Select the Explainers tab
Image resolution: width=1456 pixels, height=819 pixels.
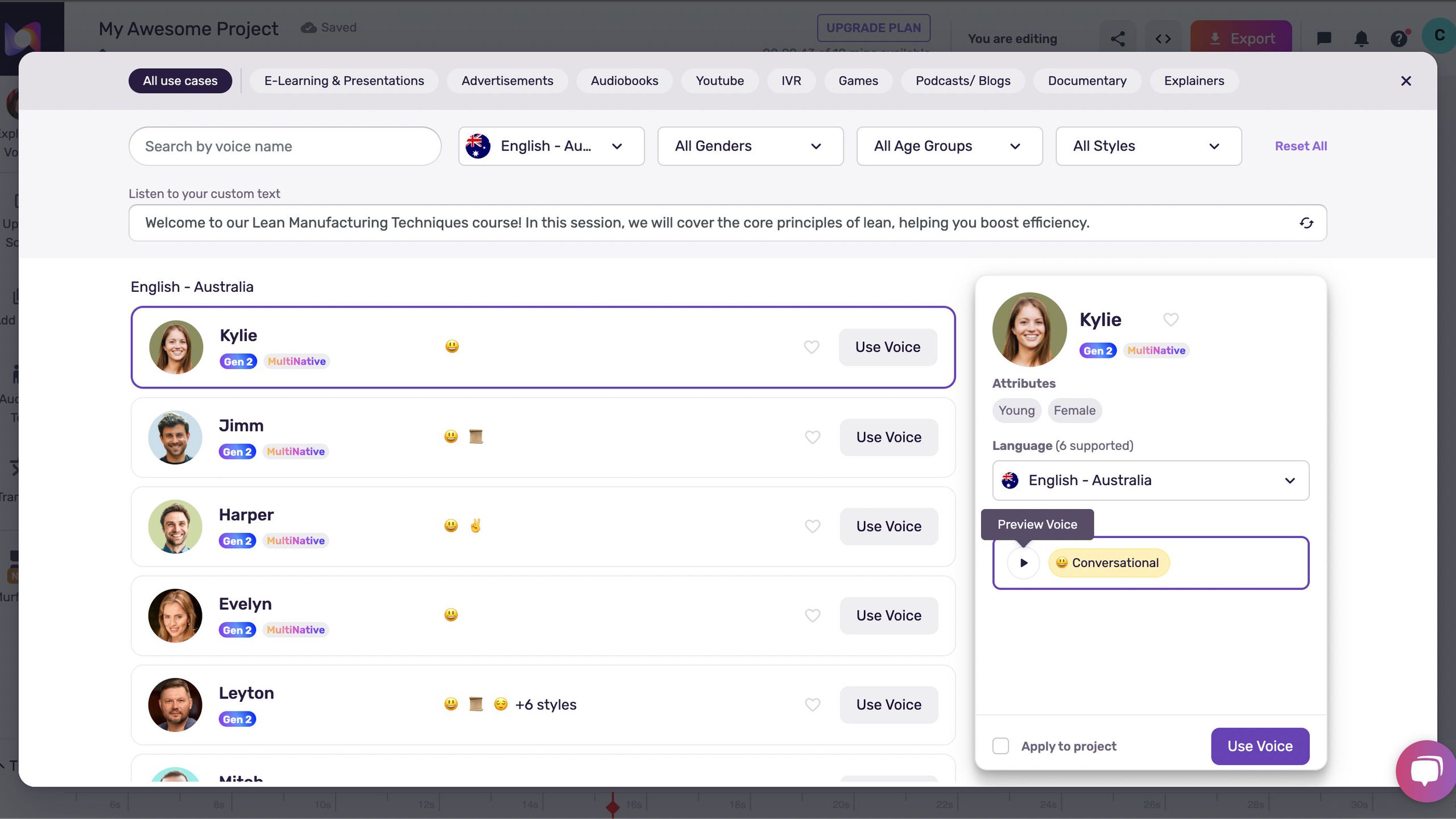point(1194,81)
